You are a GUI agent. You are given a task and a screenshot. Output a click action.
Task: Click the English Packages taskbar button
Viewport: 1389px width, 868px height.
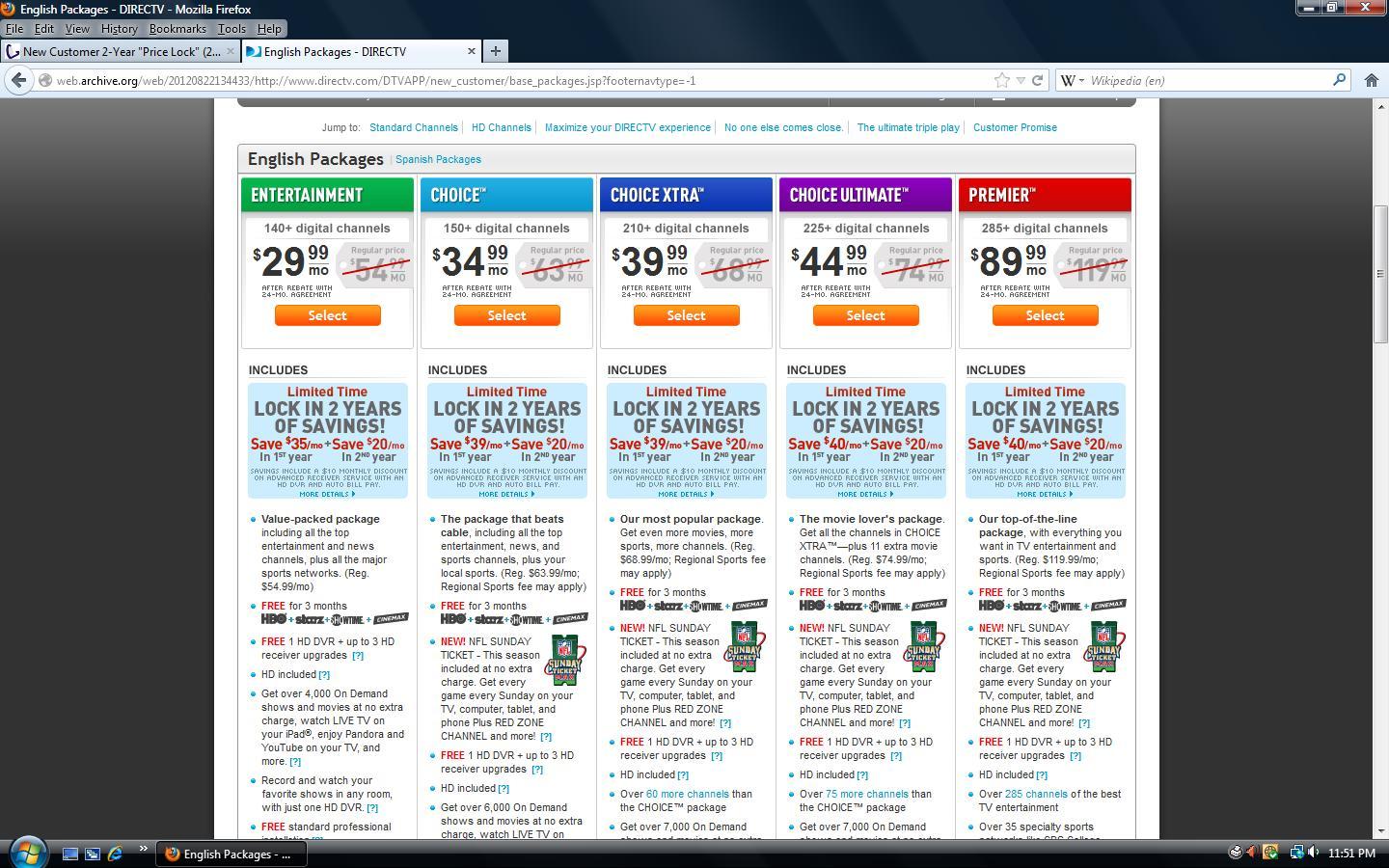pyautogui.click(x=231, y=854)
